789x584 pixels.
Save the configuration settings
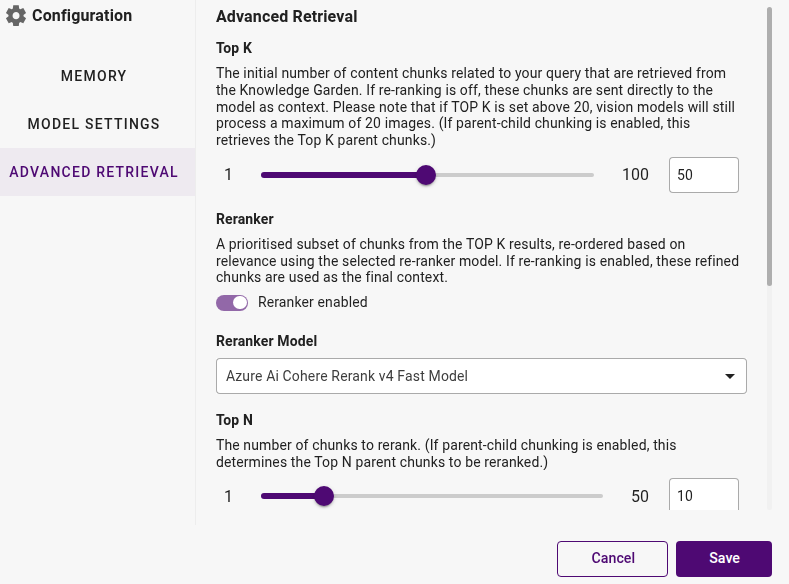724,558
